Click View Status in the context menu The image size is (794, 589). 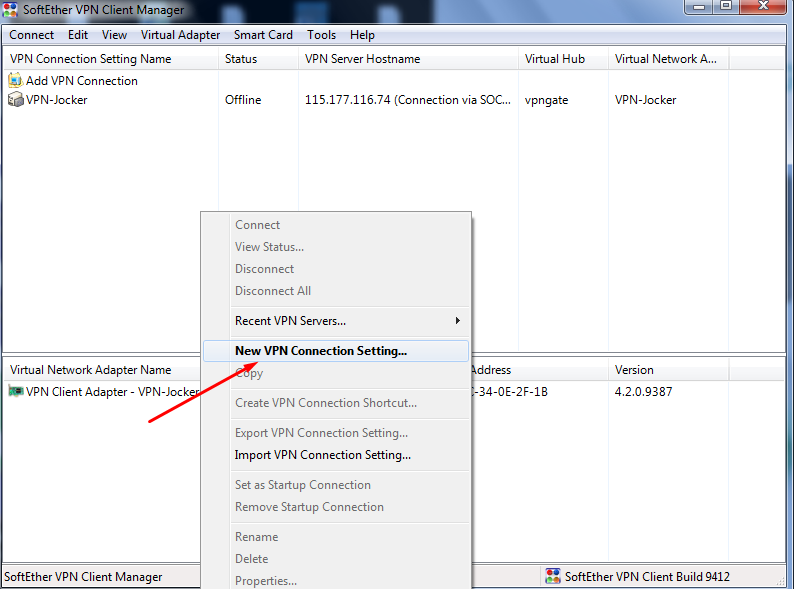[336, 247]
